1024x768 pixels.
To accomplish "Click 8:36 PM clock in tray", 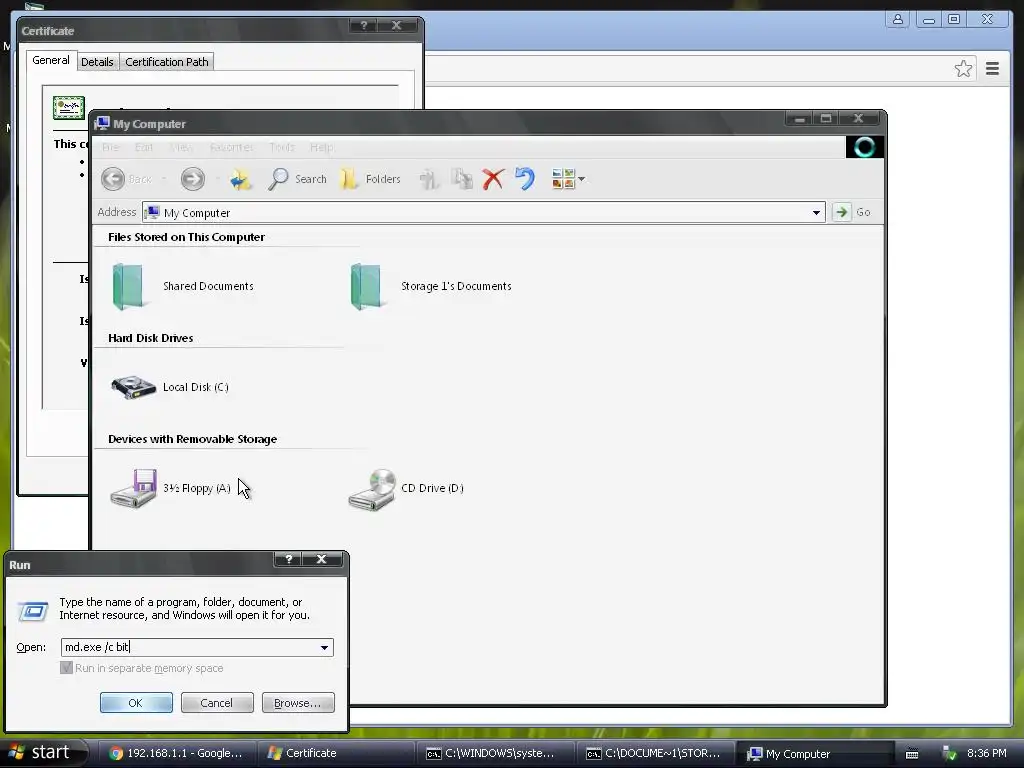I will click(x=986, y=754).
